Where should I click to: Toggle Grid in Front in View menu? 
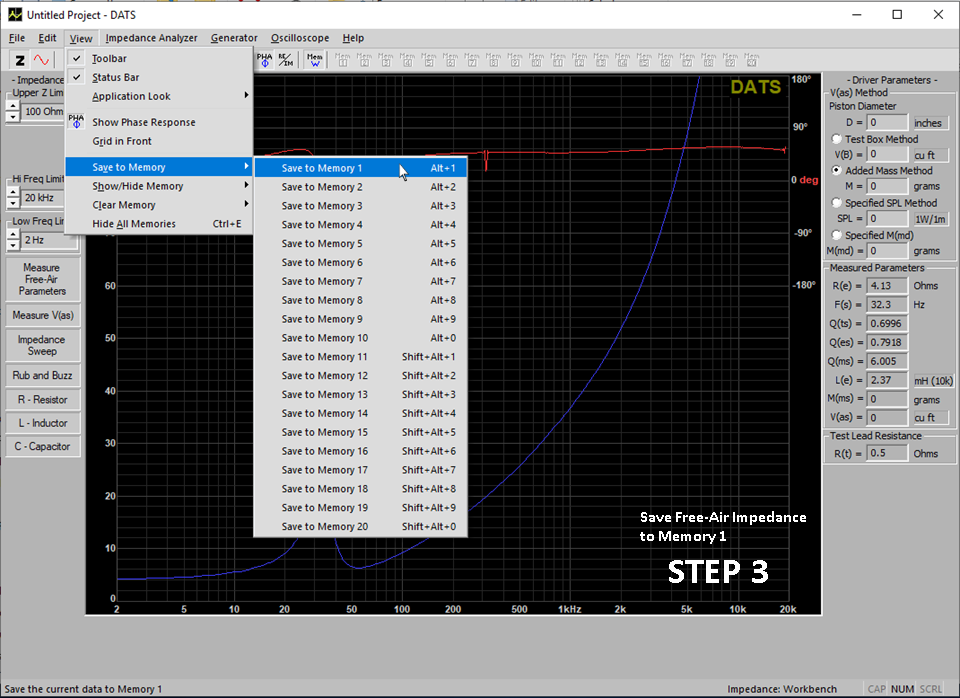(x=159, y=141)
